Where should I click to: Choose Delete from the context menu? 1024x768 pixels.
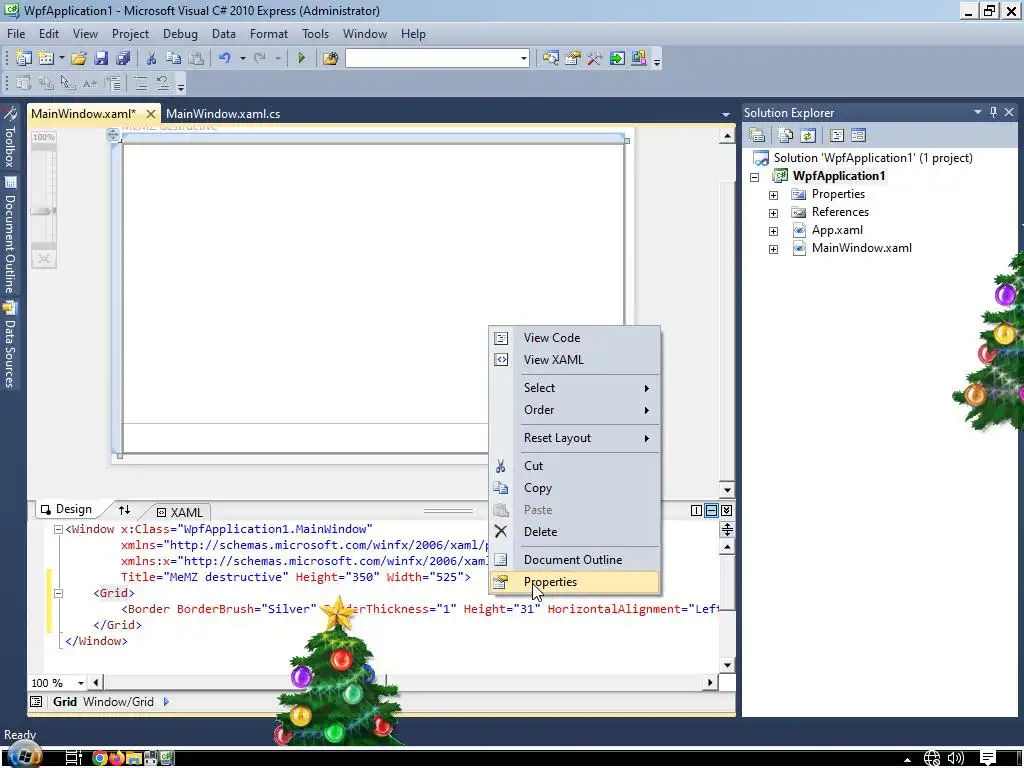(575, 532)
